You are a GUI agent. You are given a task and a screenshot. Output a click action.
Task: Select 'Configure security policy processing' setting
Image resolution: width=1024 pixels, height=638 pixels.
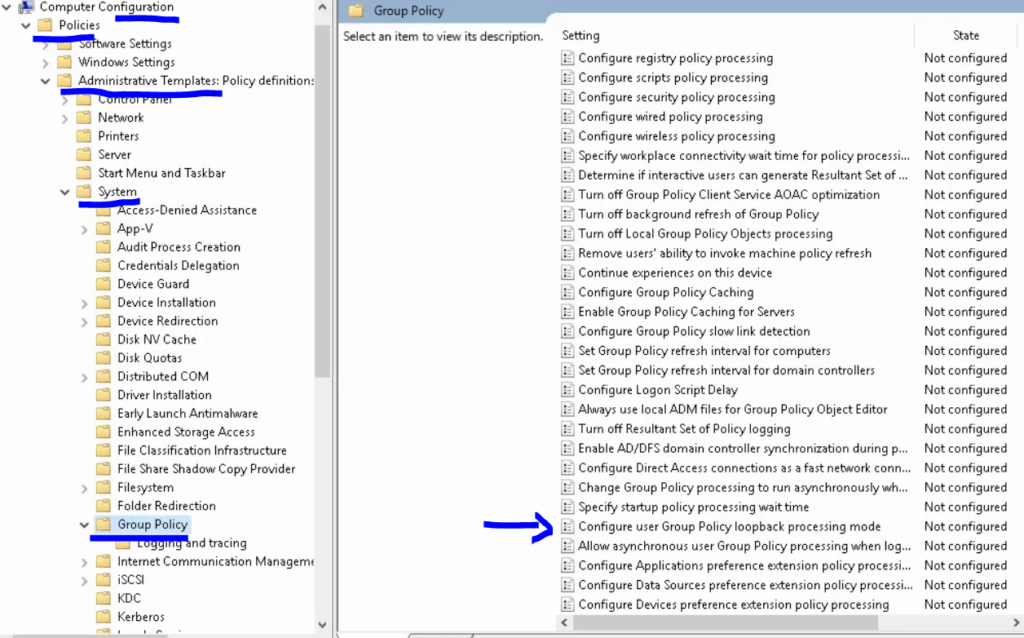(677, 97)
